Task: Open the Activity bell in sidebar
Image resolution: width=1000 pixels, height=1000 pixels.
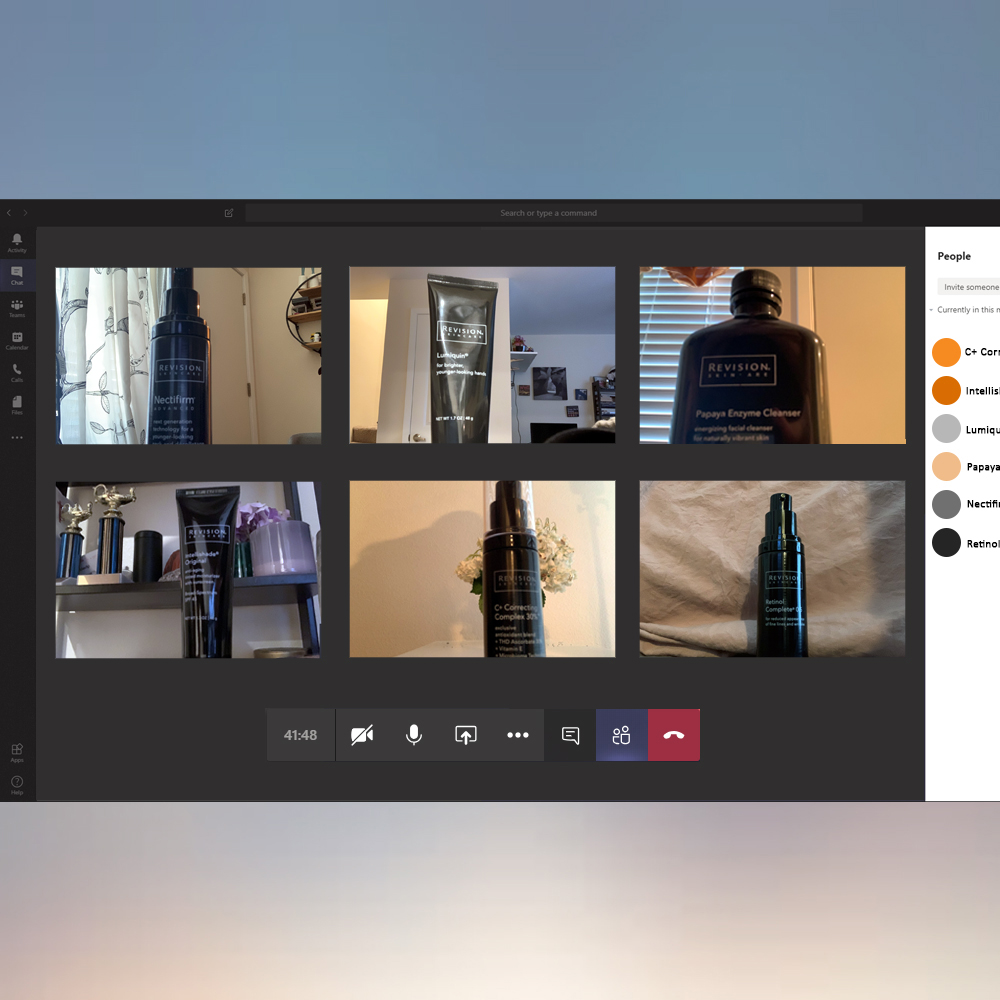Action: pos(17,243)
